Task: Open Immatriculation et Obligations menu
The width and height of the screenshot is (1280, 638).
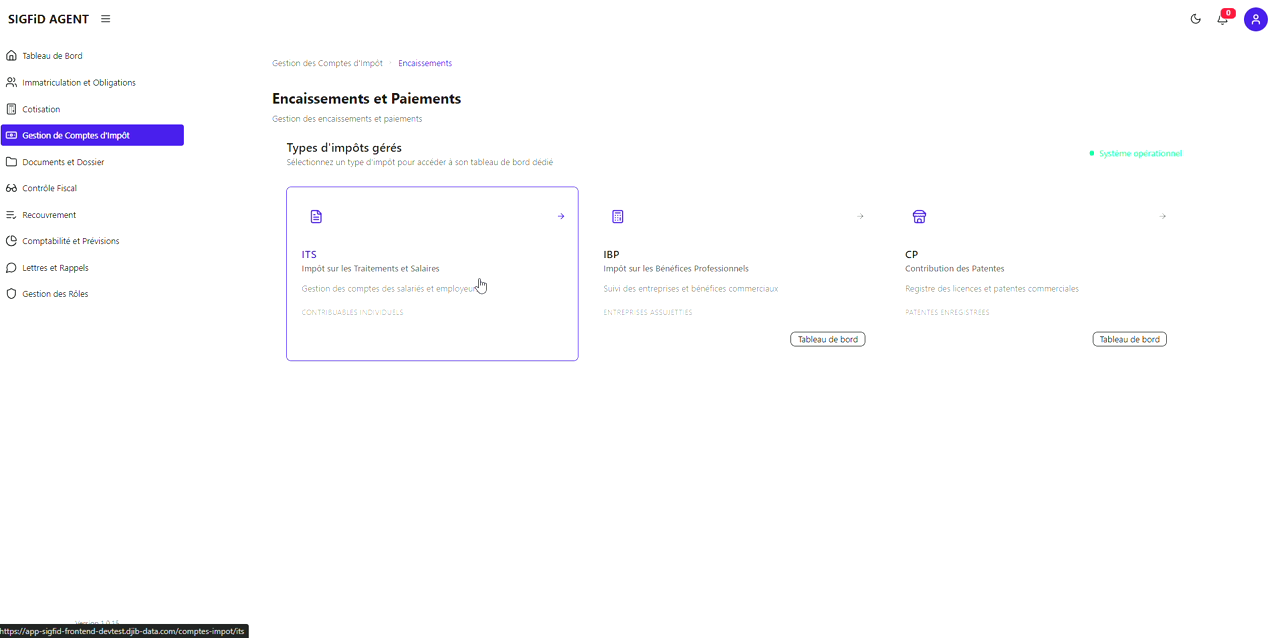Action: 78,83
